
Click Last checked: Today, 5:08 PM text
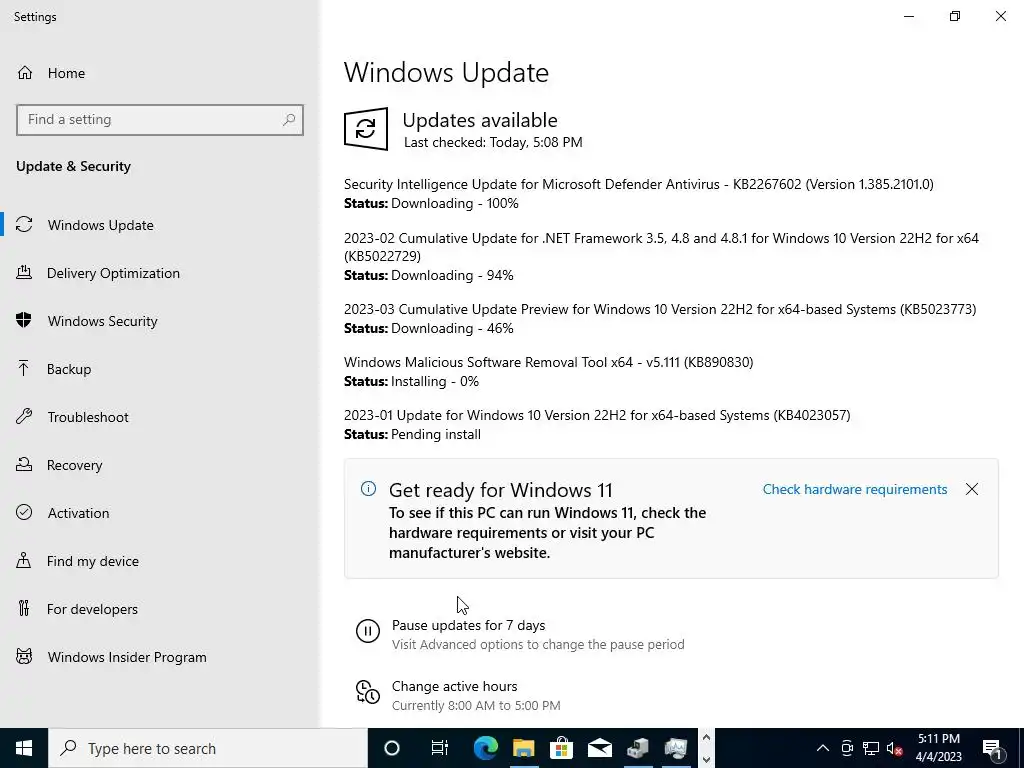click(493, 142)
